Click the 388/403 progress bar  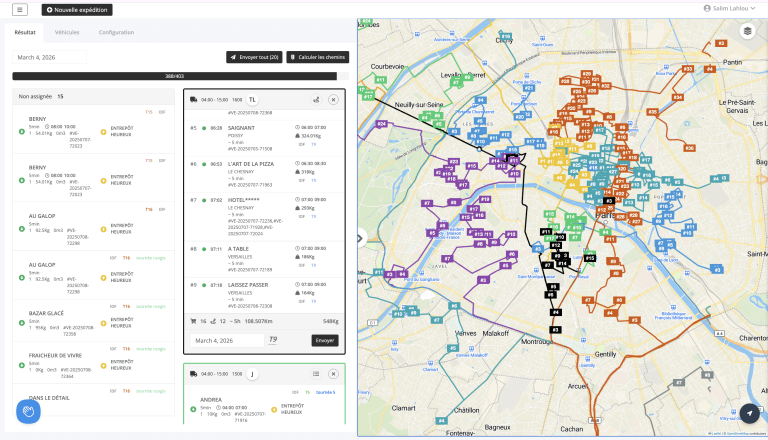click(x=175, y=75)
